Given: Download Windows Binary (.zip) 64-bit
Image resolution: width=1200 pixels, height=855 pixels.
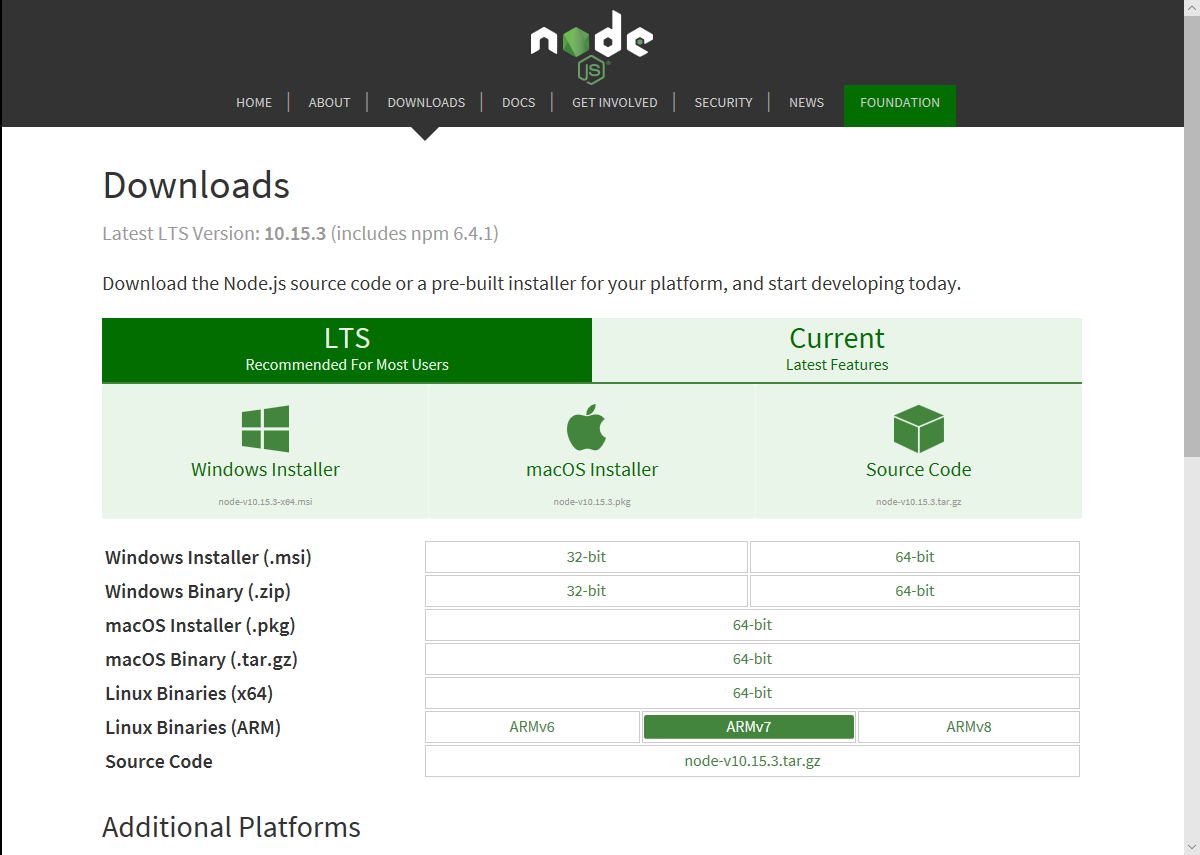Looking at the screenshot, I should tap(915, 591).
